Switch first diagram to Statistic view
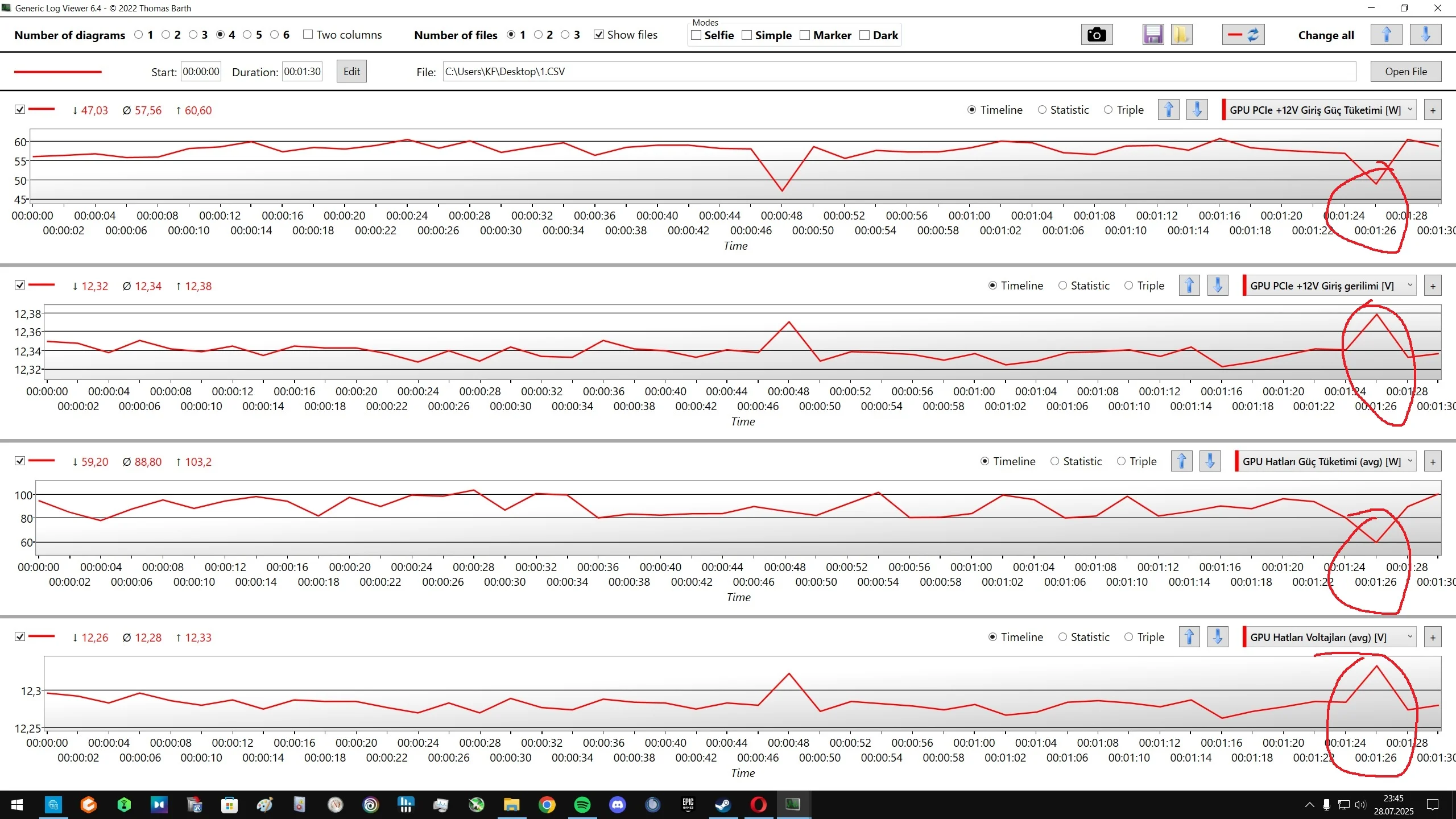1456x819 pixels. [1042, 110]
